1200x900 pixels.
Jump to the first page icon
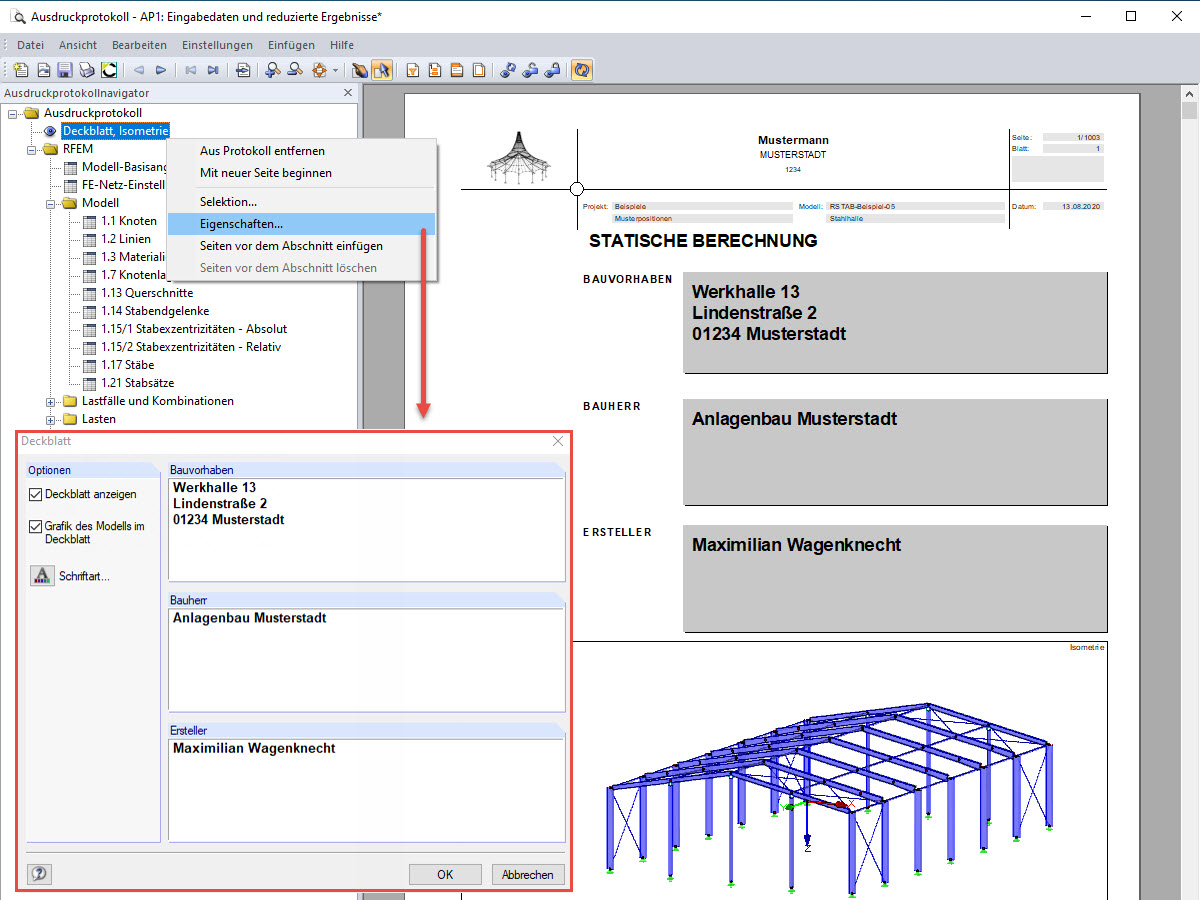190,70
